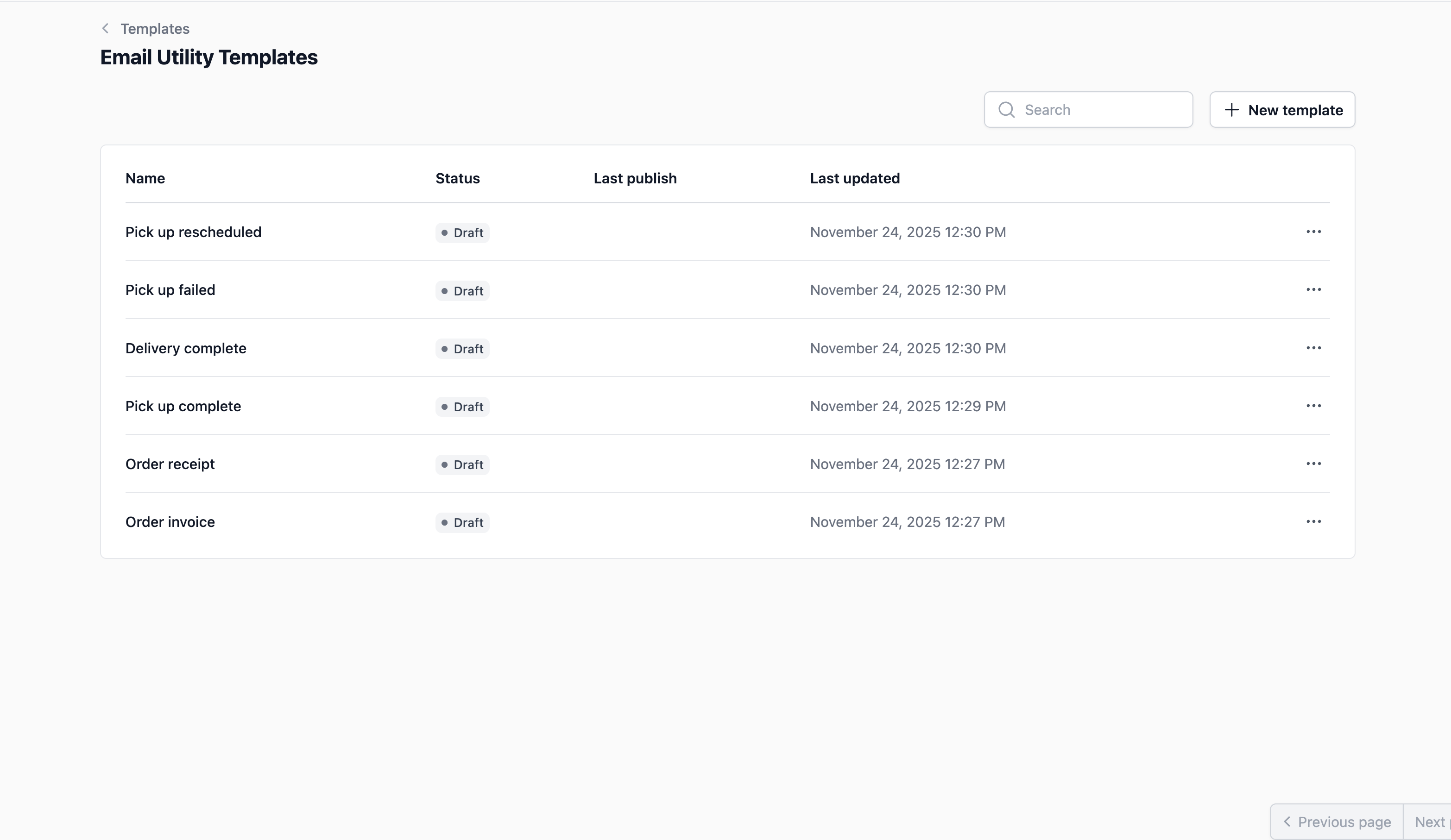
Task: Click Draft badge for Pick up complete
Action: 462,407
